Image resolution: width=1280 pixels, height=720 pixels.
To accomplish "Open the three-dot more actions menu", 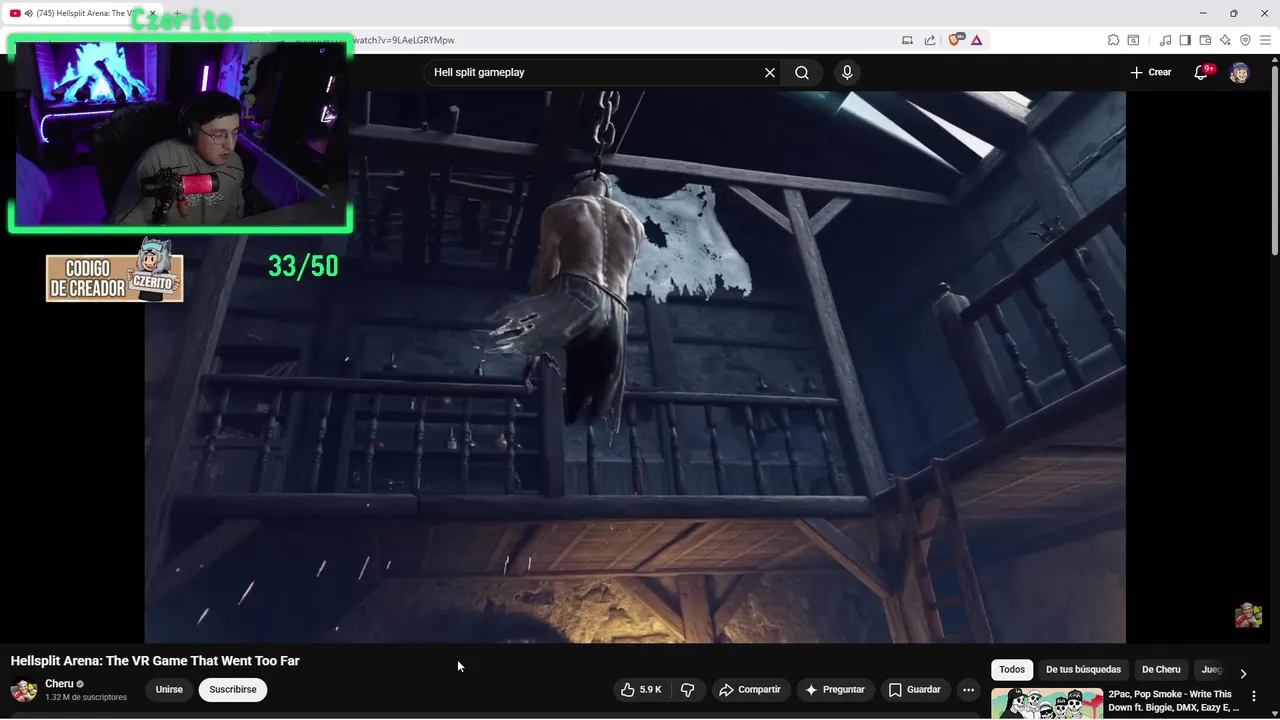I will pyautogui.click(x=968, y=689).
